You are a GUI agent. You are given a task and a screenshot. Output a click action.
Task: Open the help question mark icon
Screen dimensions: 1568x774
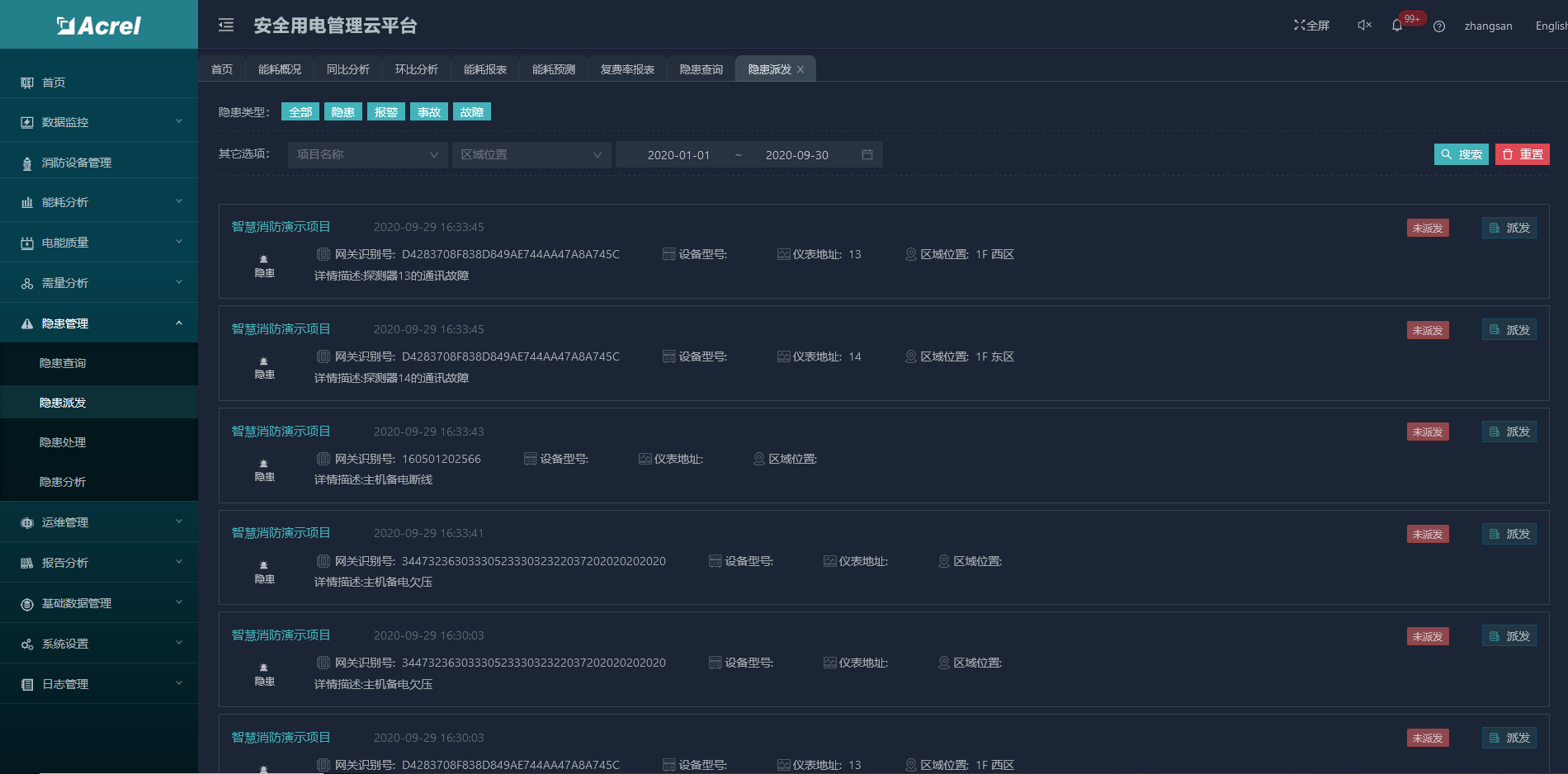pos(1439,26)
